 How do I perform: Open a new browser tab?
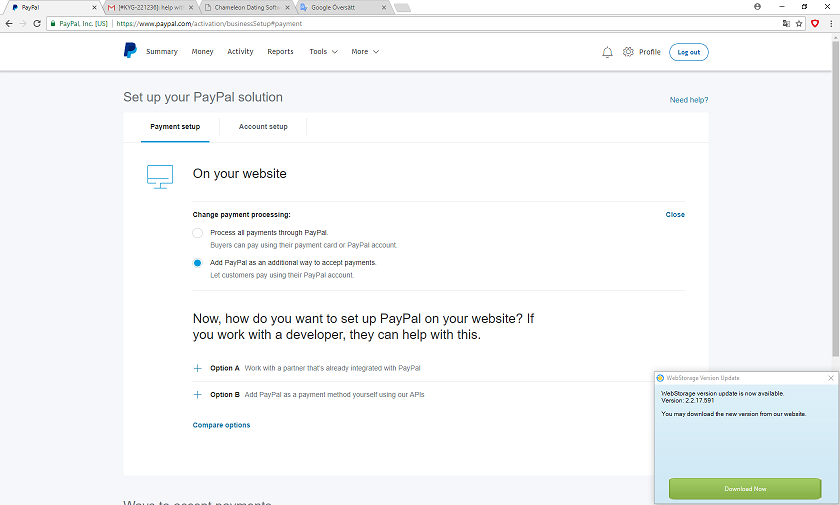402,7
